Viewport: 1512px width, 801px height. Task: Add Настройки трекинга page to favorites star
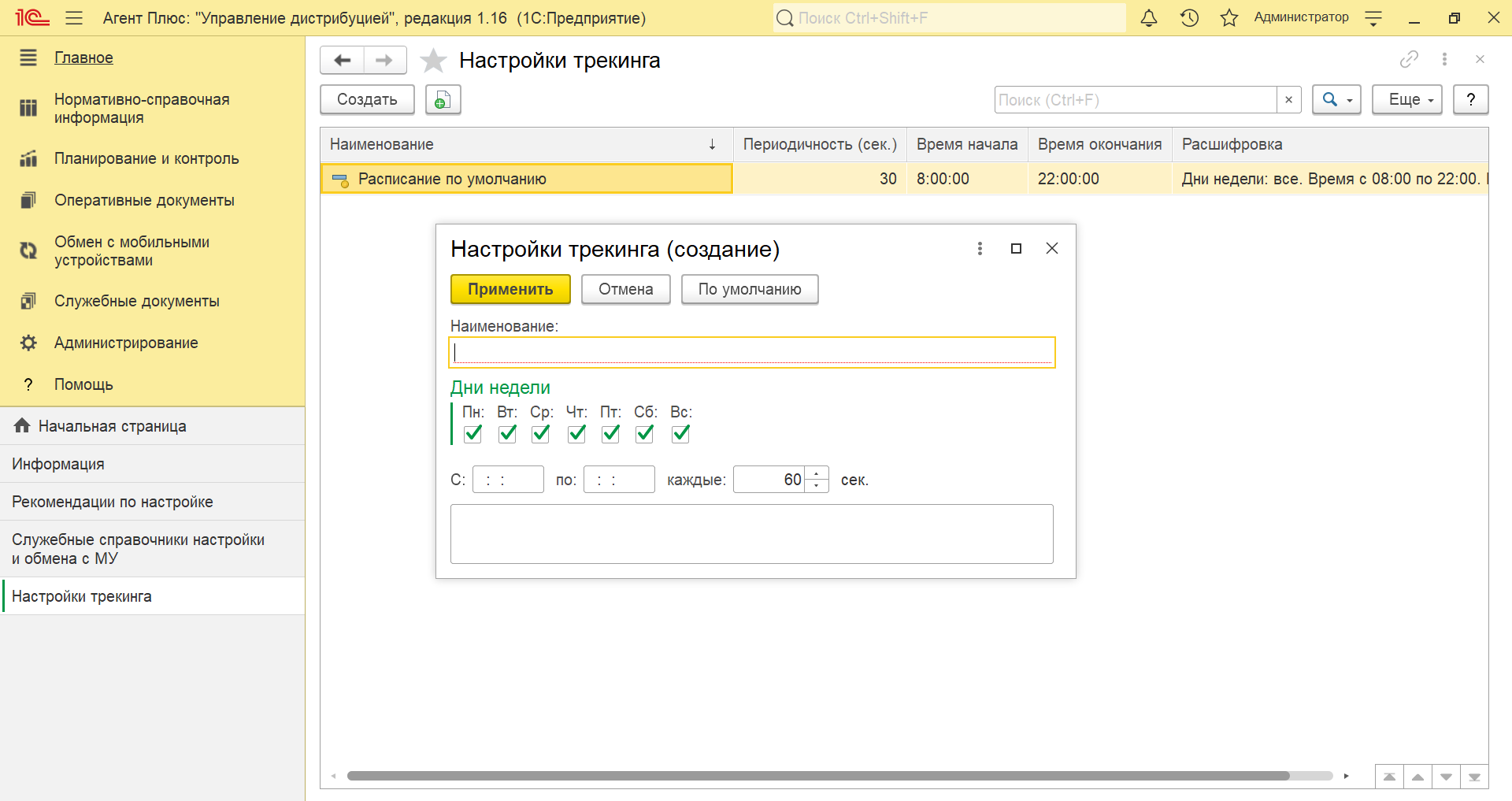(433, 61)
